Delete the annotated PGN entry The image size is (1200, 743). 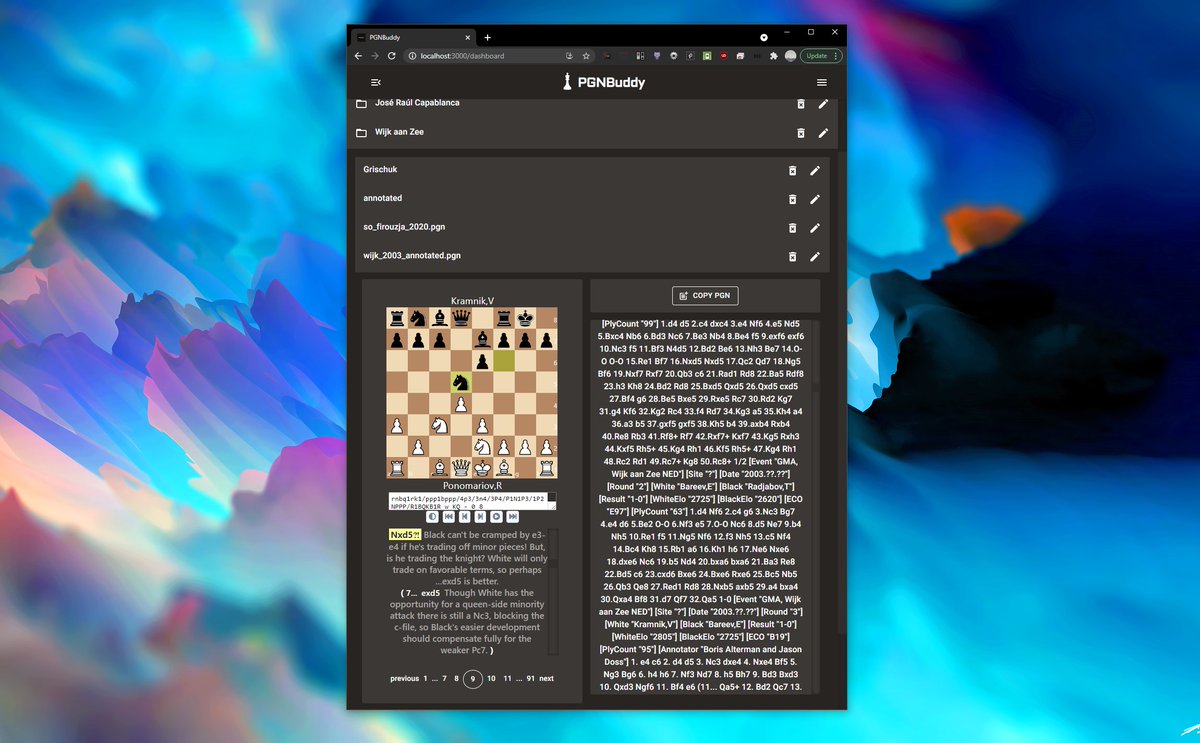tap(792, 199)
